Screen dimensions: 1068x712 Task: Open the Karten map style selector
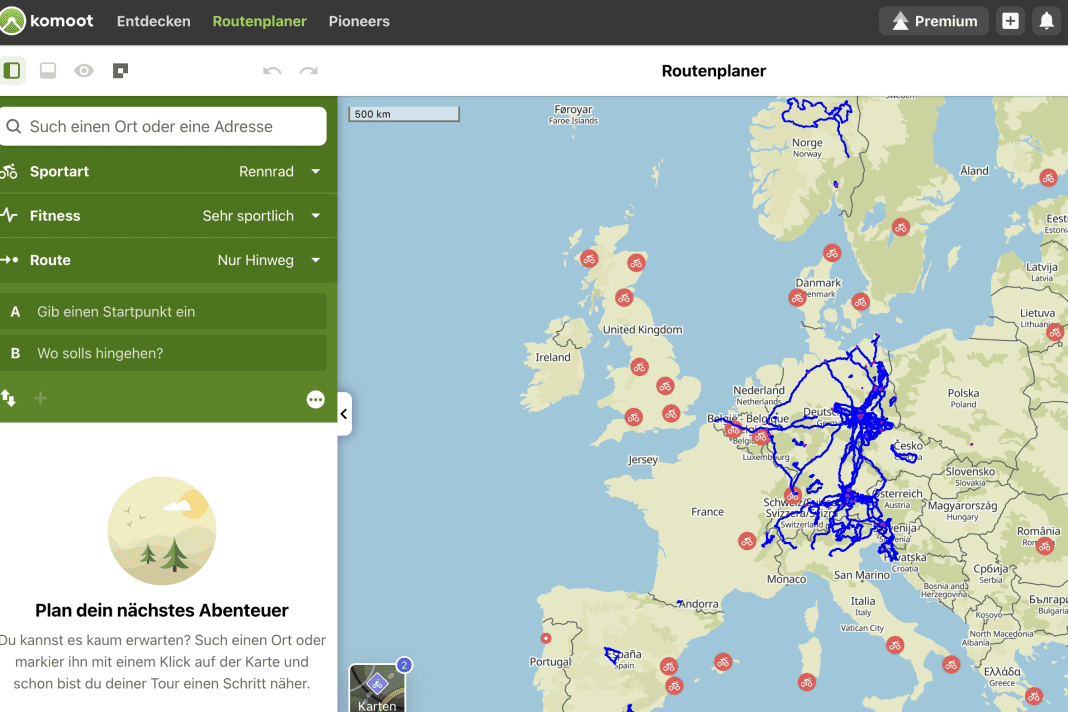(377, 686)
